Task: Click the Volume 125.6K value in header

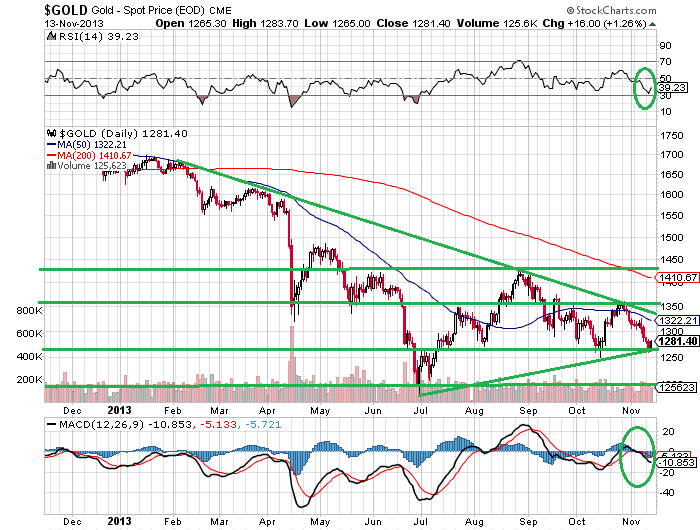Action: tap(497, 23)
